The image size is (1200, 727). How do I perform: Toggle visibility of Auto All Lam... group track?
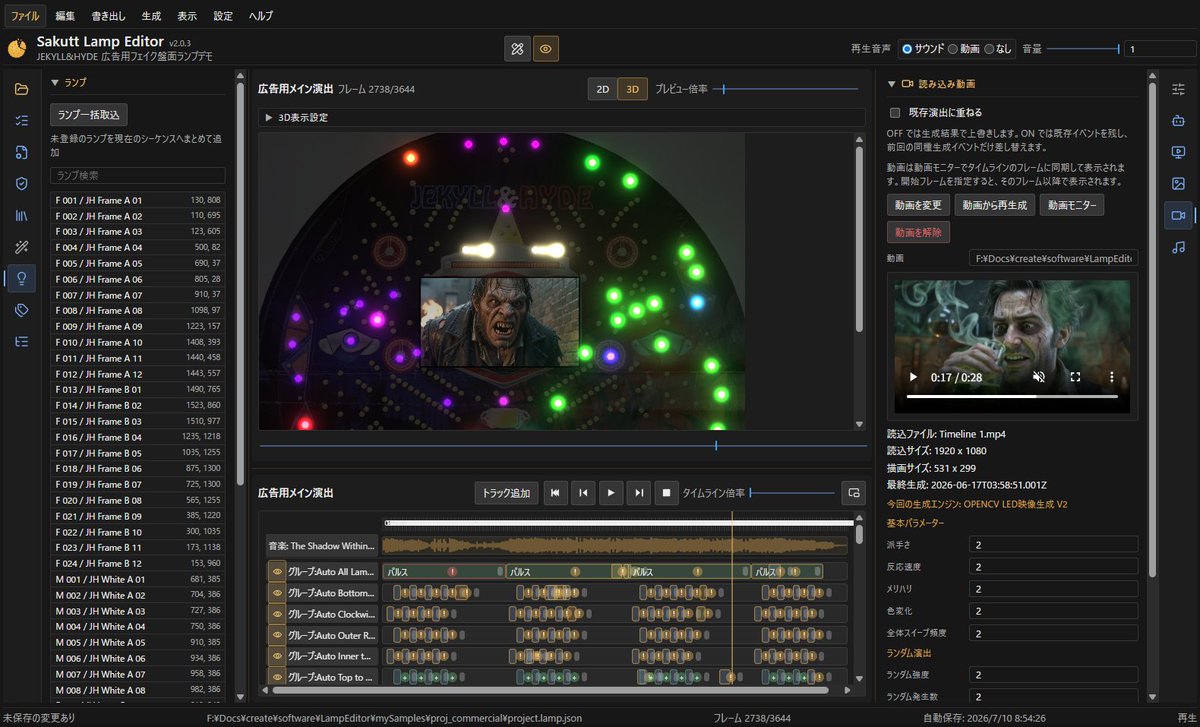(x=277, y=572)
